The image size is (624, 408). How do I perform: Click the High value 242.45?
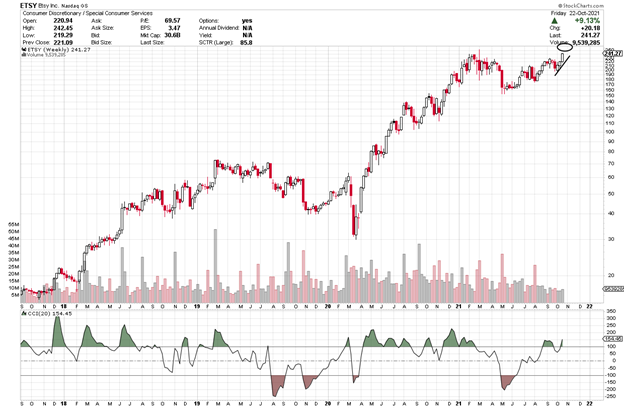63,28
